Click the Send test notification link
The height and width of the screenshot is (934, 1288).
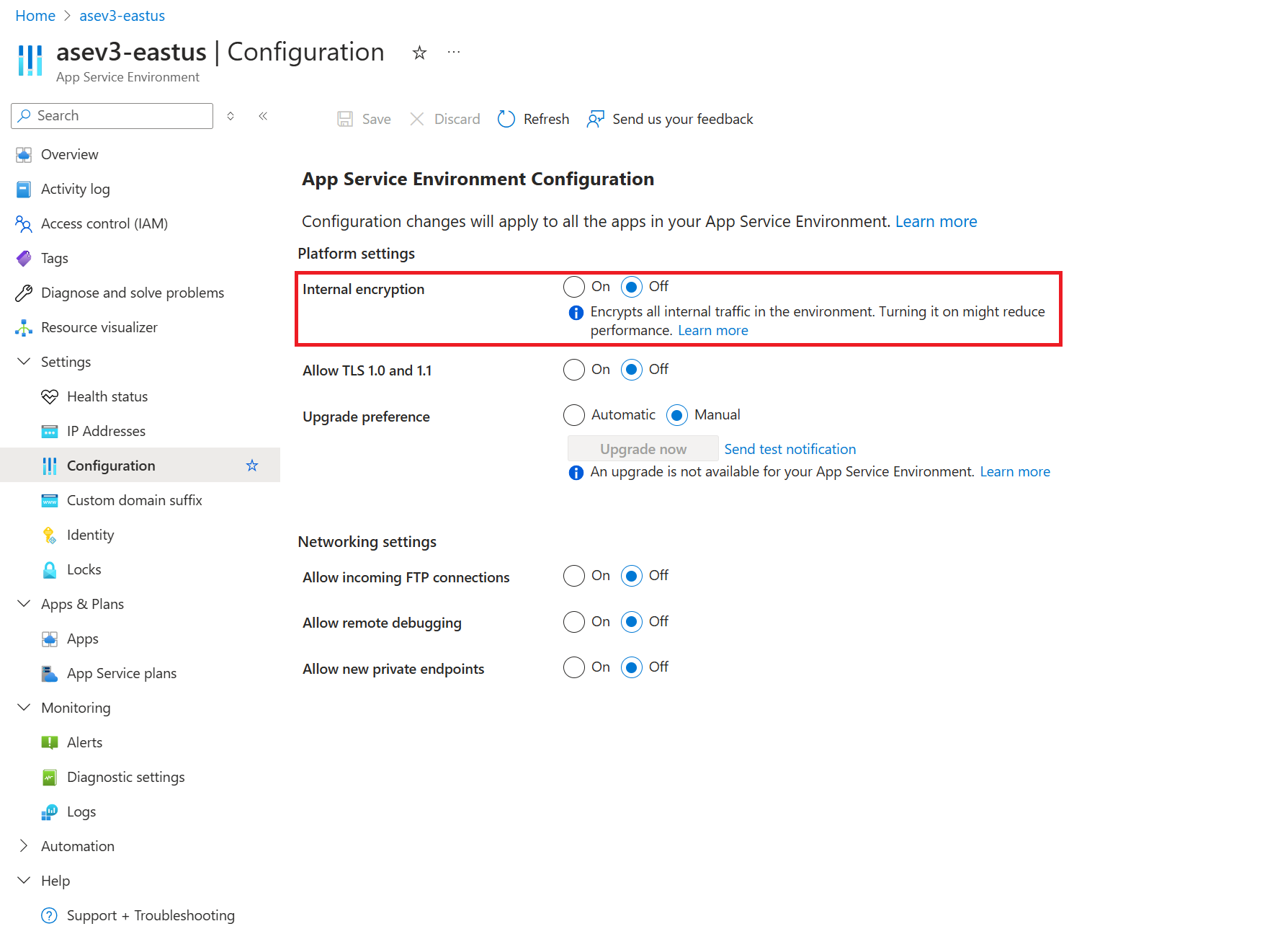click(790, 448)
